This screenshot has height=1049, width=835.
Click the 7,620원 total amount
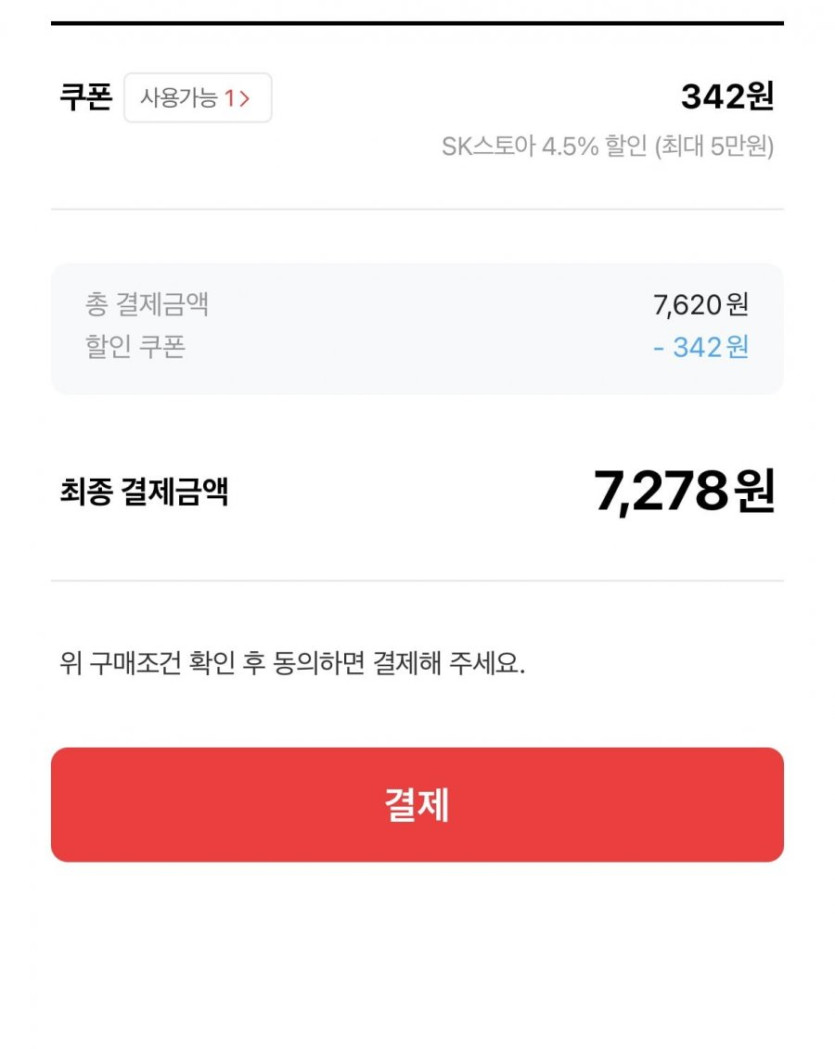700,303
